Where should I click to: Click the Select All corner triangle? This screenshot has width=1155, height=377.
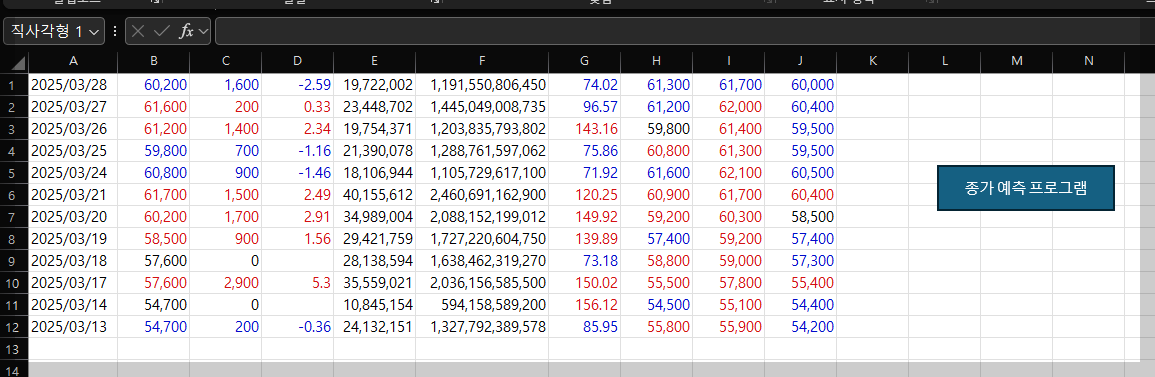(x=18, y=62)
